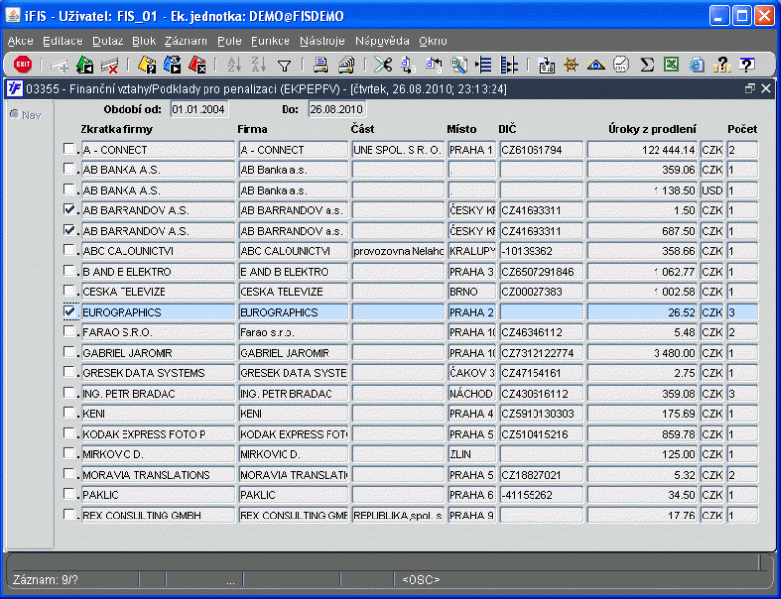The height and width of the screenshot is (599, 781).
Task: Click the status bar text 'Záznam: 9/?'
Action: [x=45, y=580]
